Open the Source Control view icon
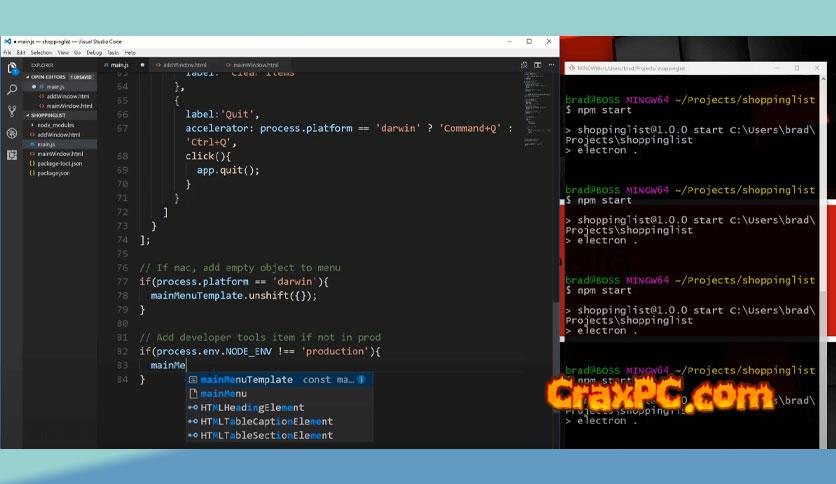Viewport: 836px width, 484px height. point(12,111)
